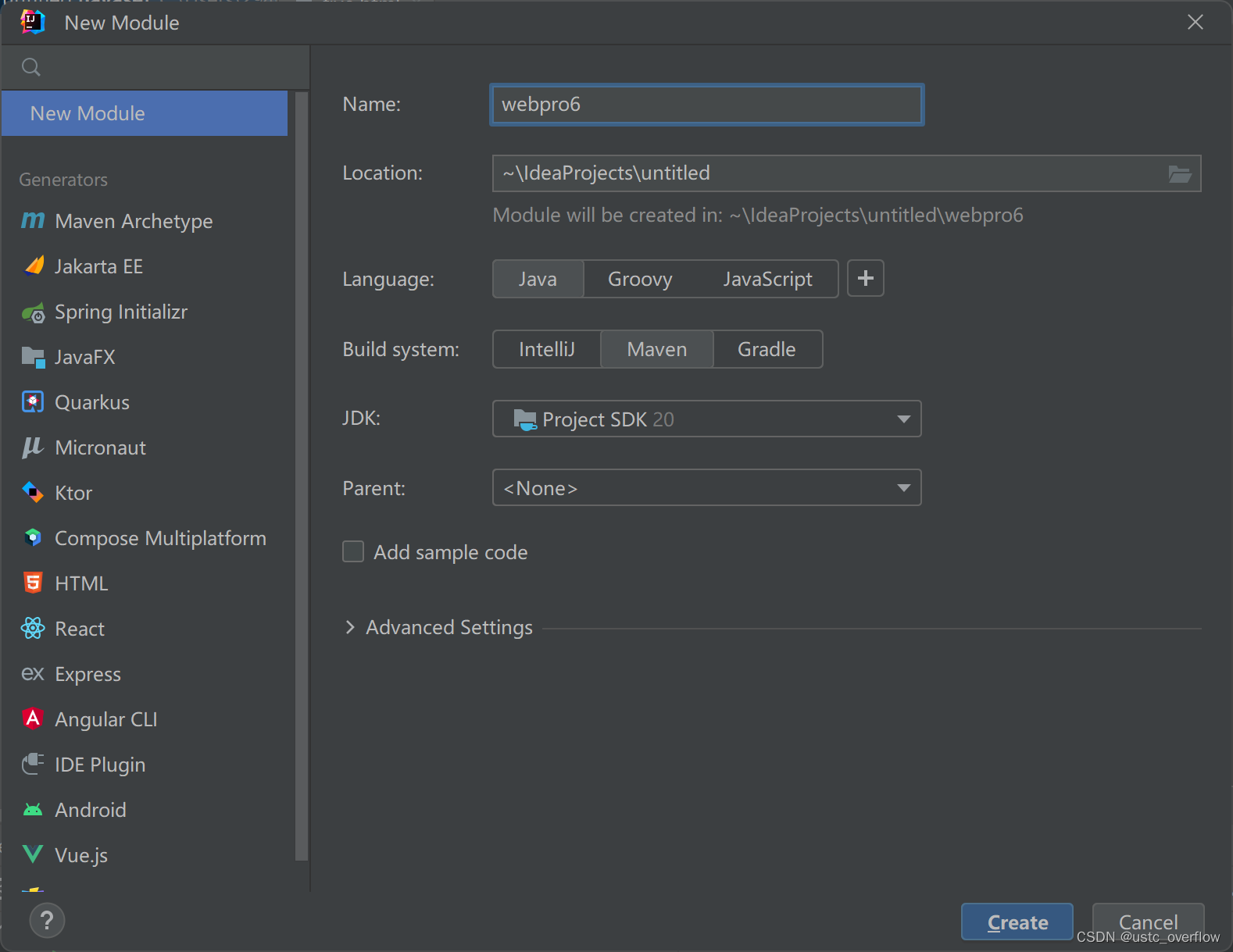Select Groovy as language

click(640, 279)
